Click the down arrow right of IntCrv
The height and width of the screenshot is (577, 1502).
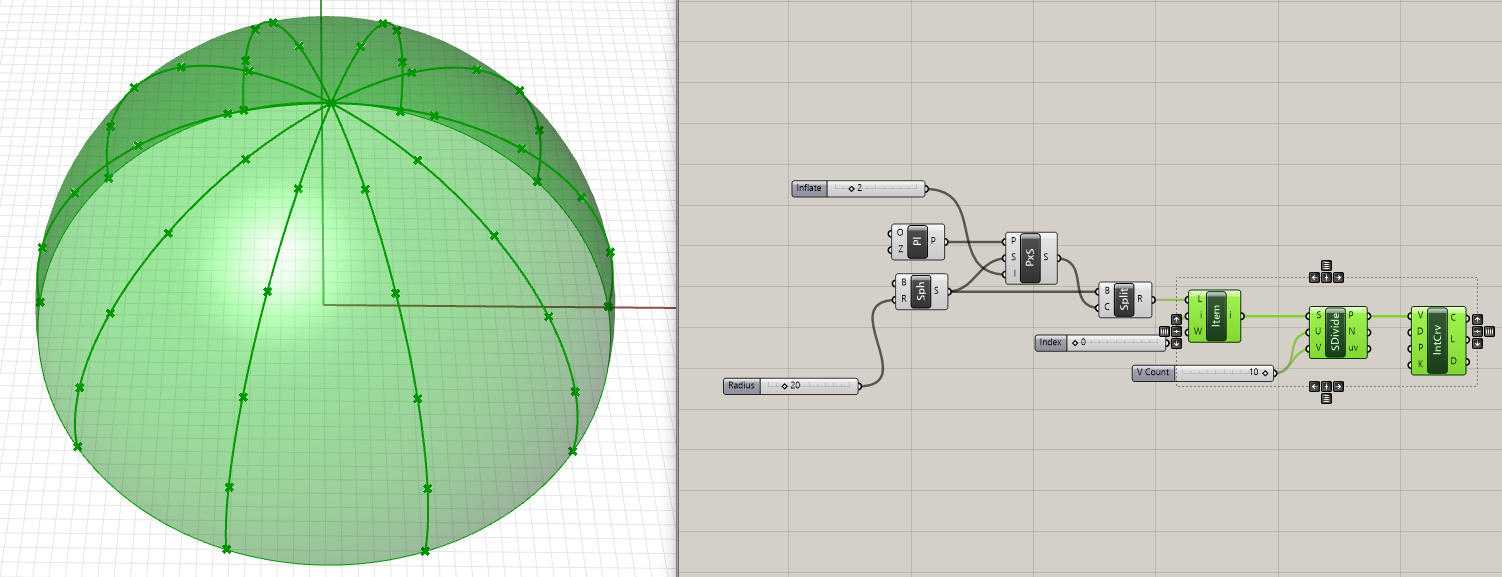[x=1477, y=343]
